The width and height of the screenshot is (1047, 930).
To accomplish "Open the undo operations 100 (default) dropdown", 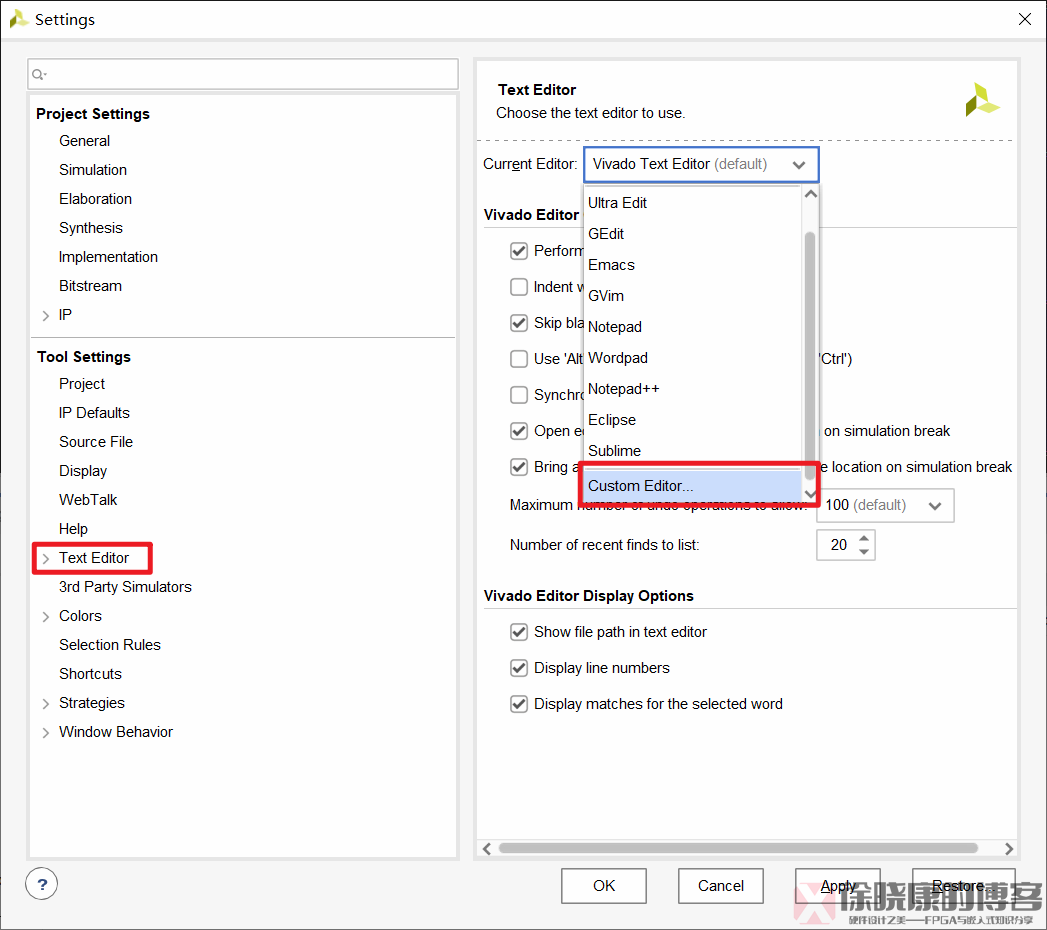I will 885,505.
